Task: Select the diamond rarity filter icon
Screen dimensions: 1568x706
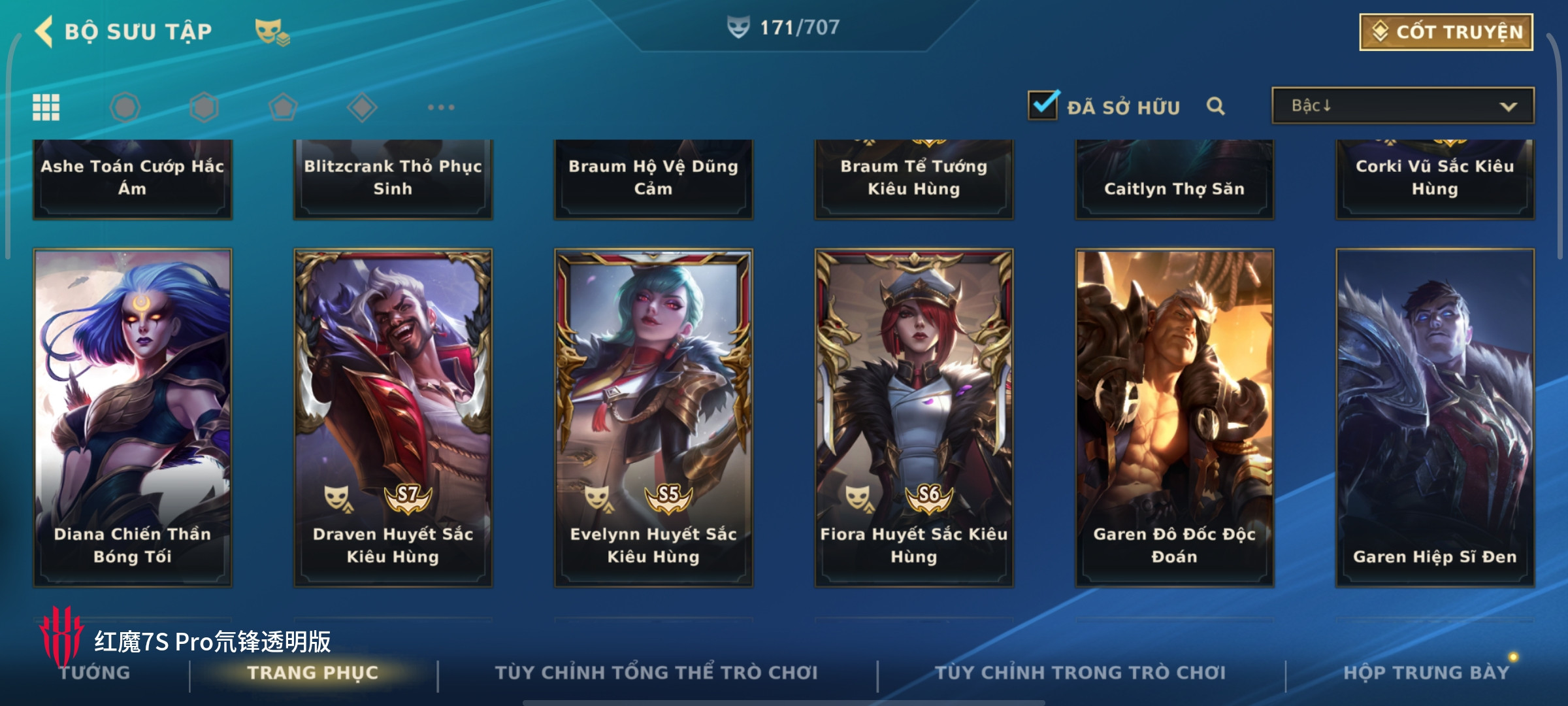Action: (362, 107)
